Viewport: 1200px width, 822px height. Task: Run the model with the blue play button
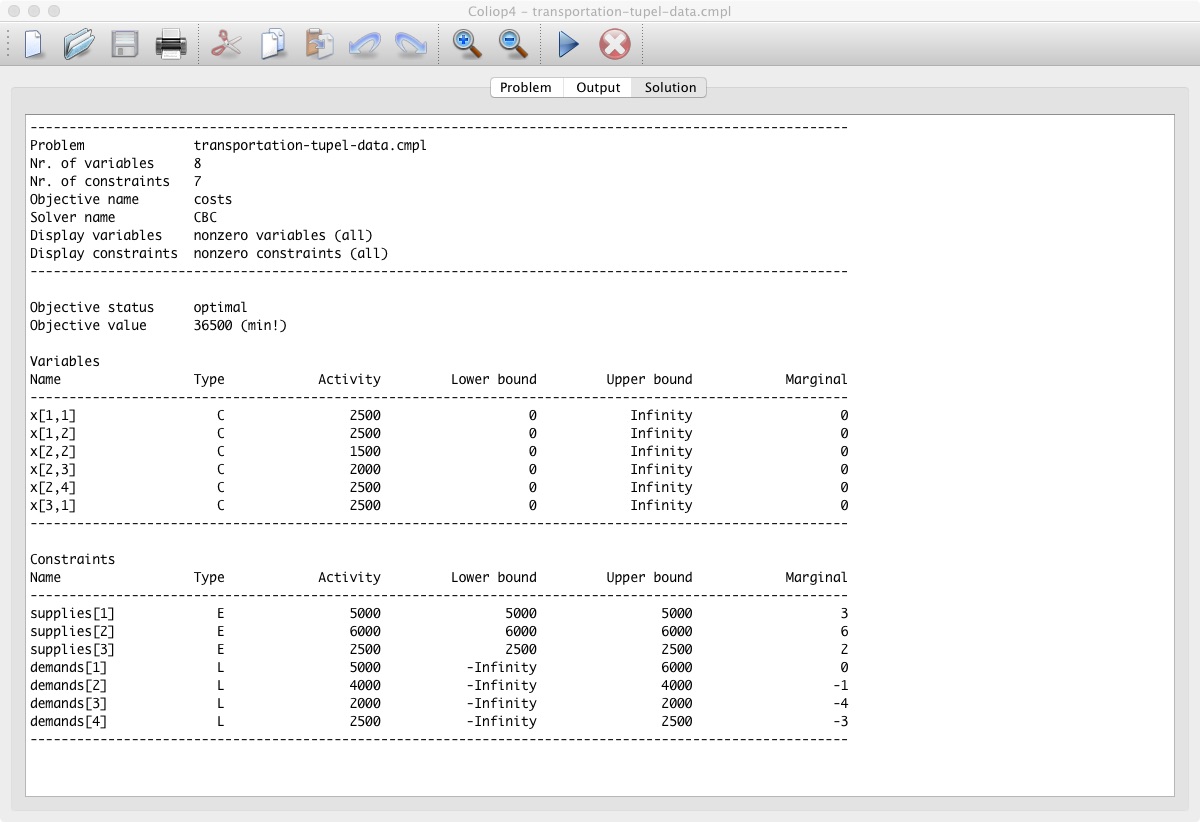pyautogui.click(x=568, y=45)
